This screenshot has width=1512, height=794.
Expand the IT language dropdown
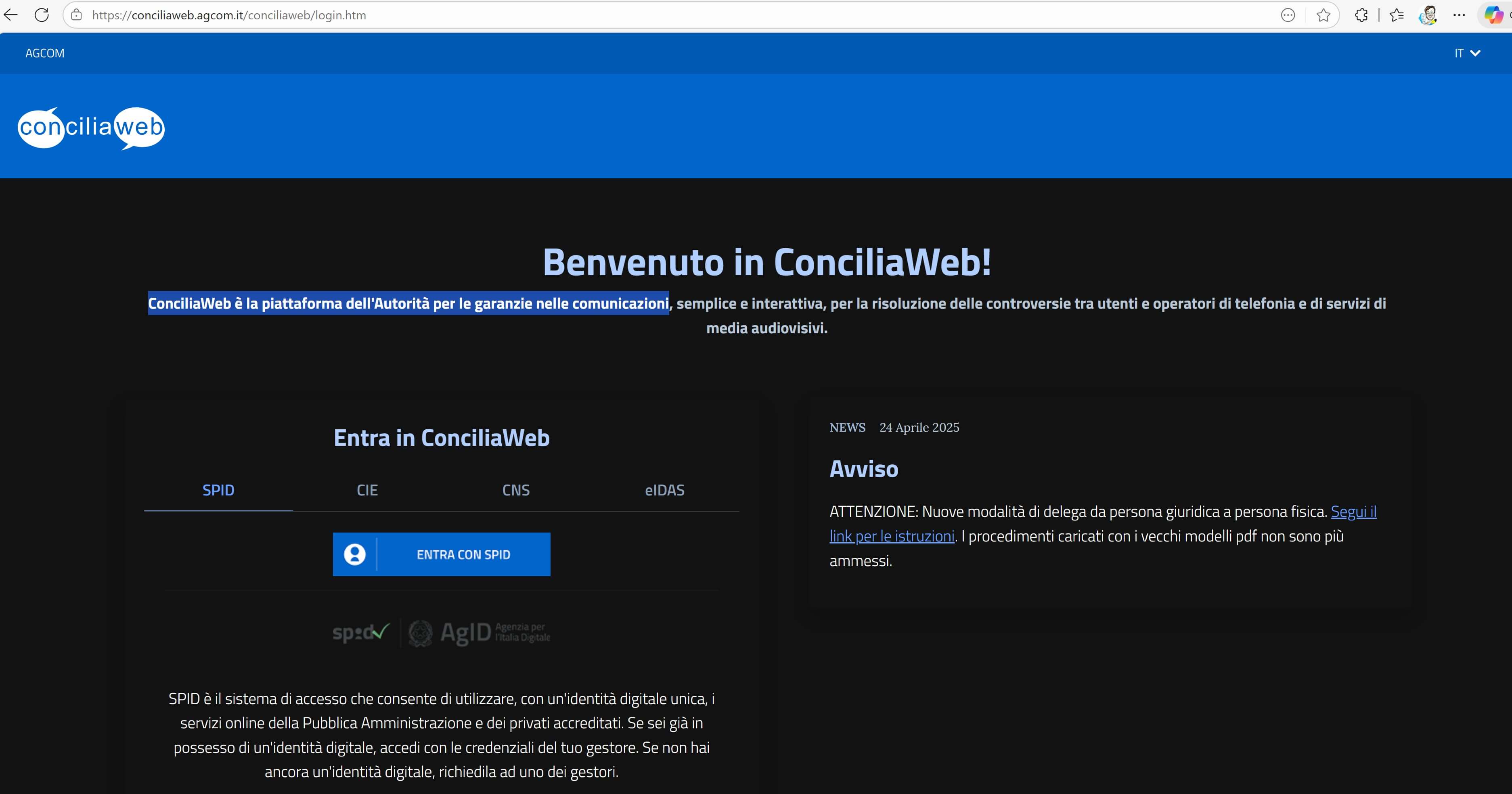(1467, 53)
